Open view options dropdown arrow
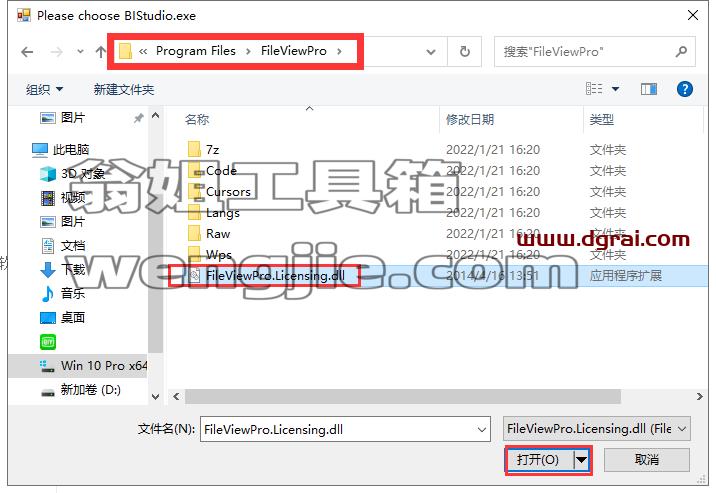This screenshot has height=493, width=716. pyautogui.click(x=616, y=89)
